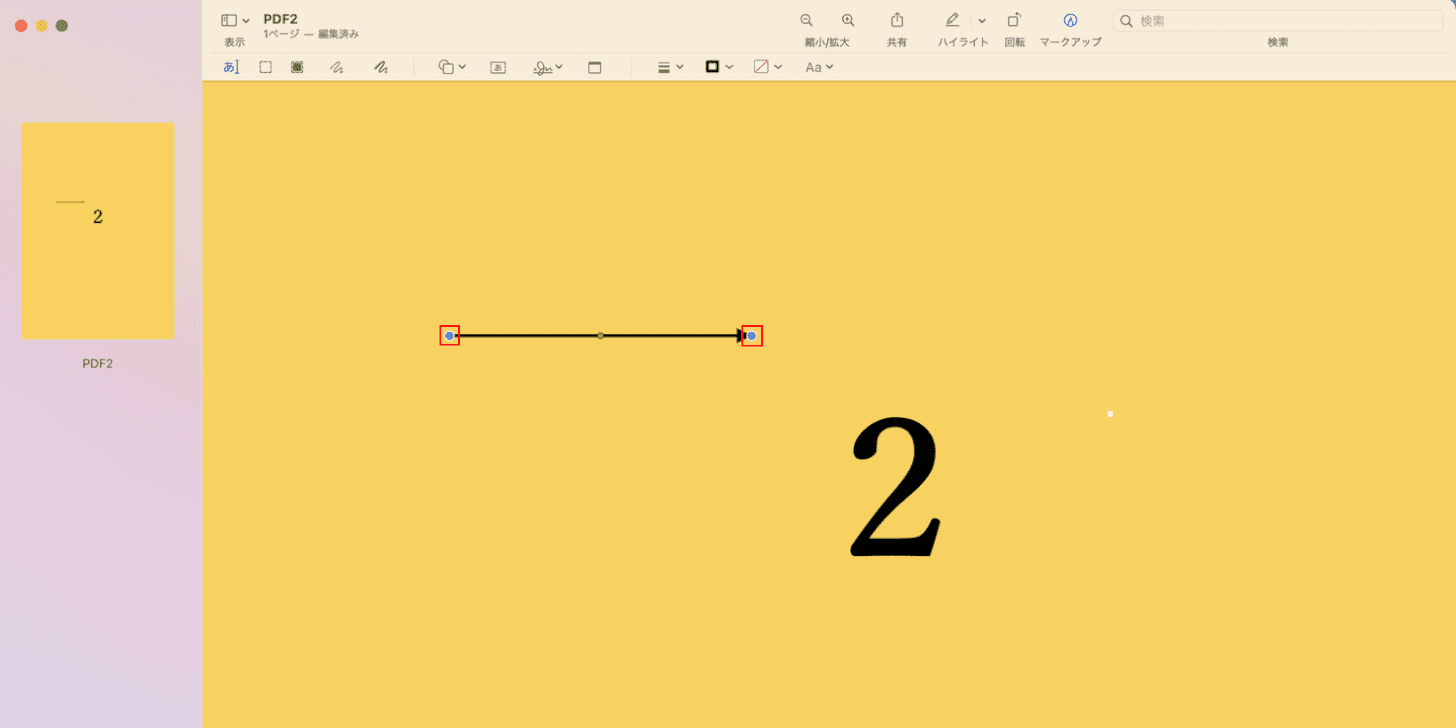Select the text selection tool
Image resolution: width=1456 pixels, height=728 pixels.
pyautogui.click(x=231, y=67)
